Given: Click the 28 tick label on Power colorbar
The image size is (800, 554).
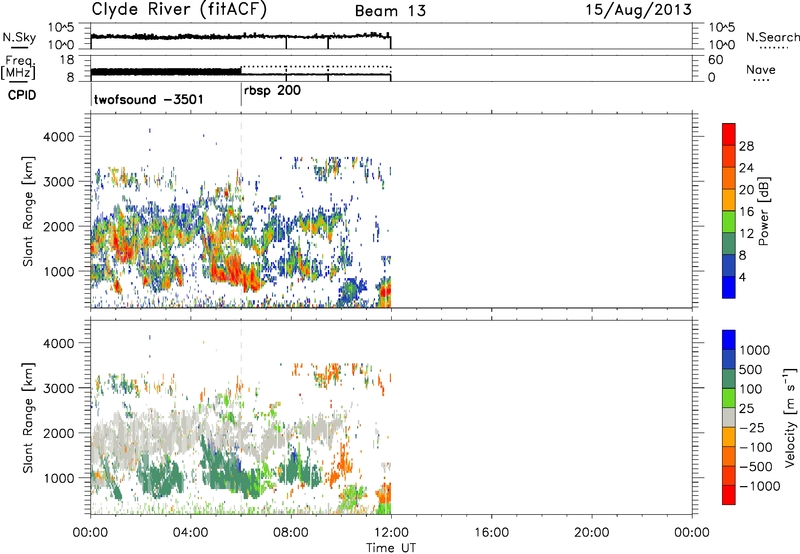Looking at the screenshot, I should [746, 146].
